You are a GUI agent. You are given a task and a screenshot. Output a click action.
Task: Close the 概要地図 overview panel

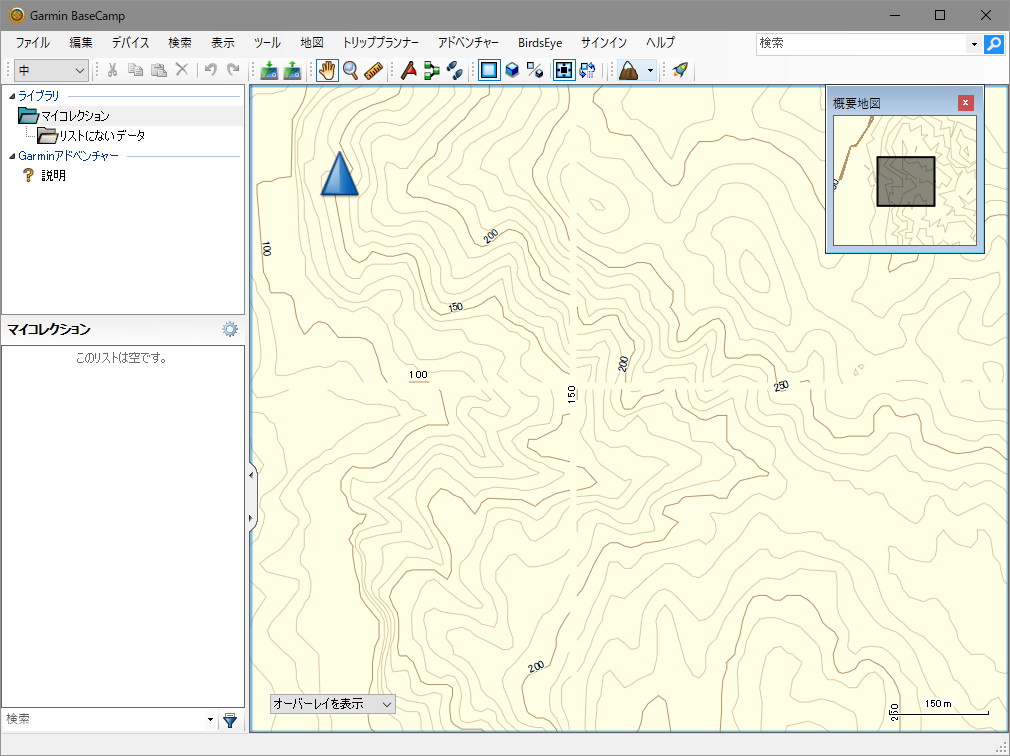pyautogui.click(x=965, y=102)
